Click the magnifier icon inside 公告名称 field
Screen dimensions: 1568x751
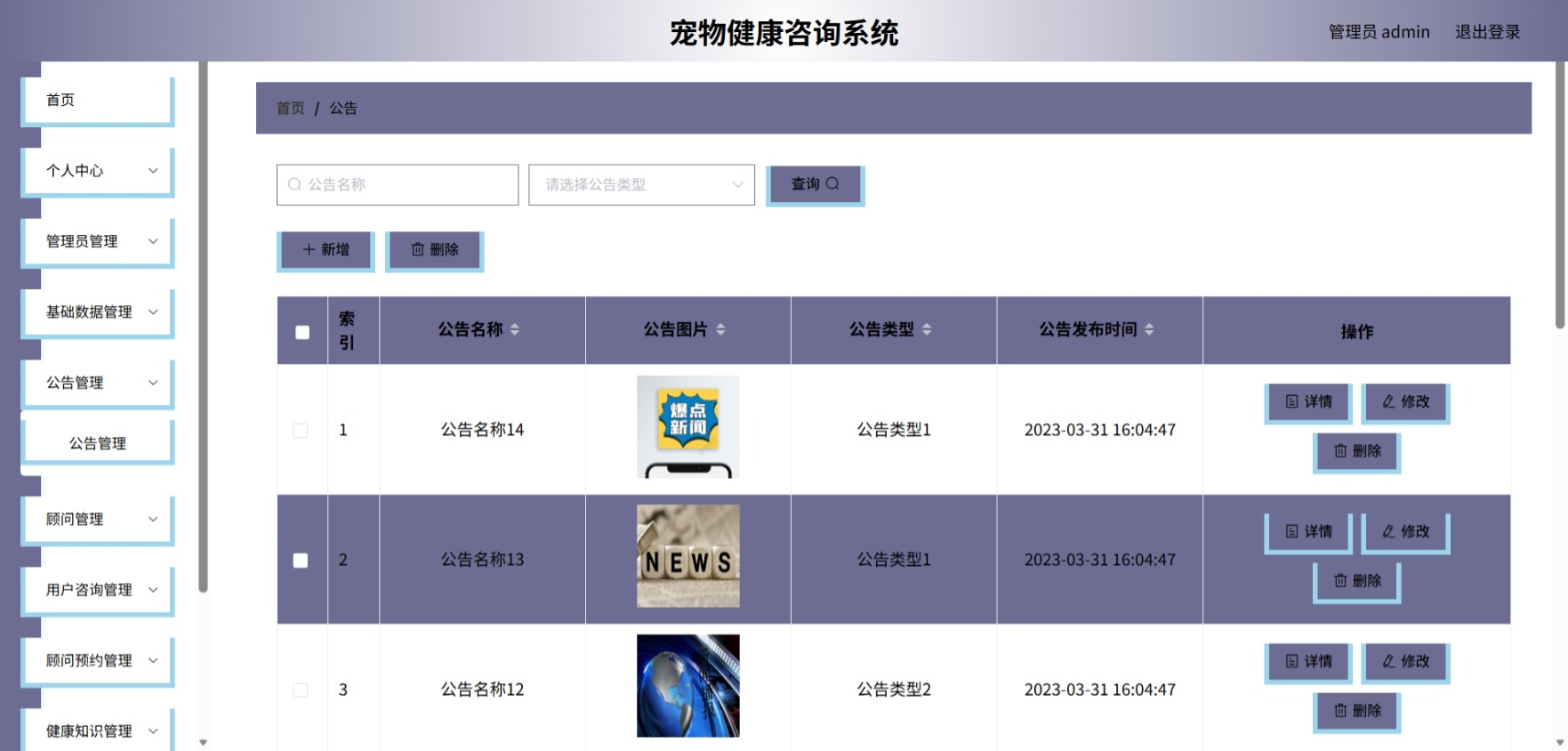pyautogui.click(x=294, y=184)
